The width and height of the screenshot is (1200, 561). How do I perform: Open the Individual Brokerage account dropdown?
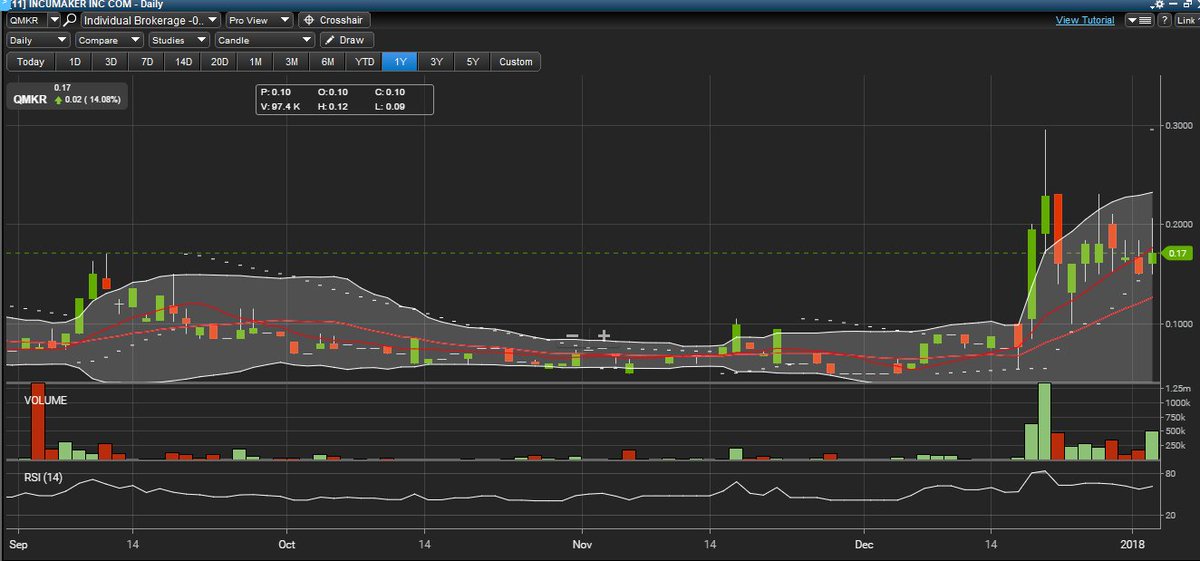click(150, 20)
